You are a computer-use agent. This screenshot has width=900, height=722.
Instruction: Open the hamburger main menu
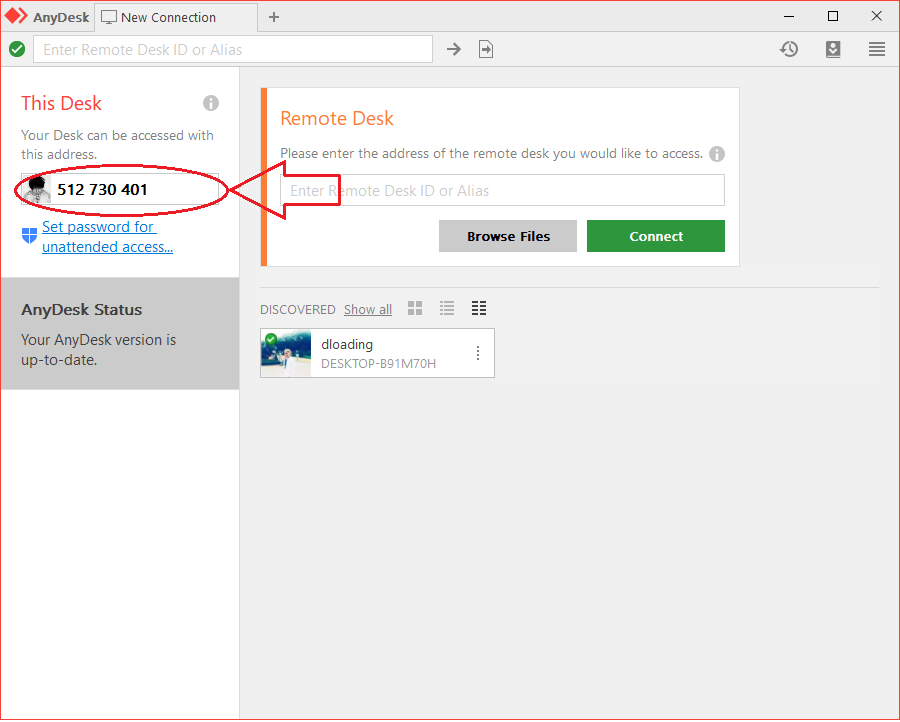coord(876,49)
